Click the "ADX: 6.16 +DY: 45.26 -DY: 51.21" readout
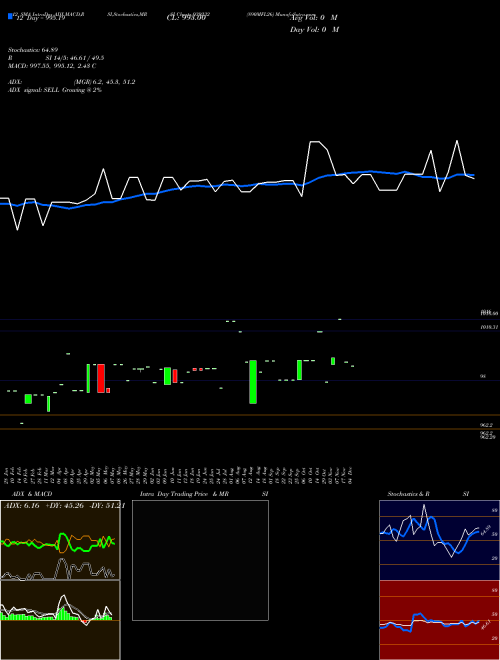The image size is (500, 660). coord(64,506)
